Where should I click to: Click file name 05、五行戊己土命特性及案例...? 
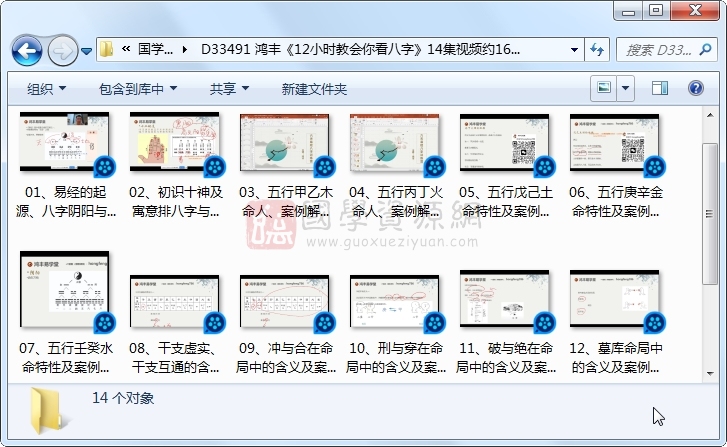[505, 202]
